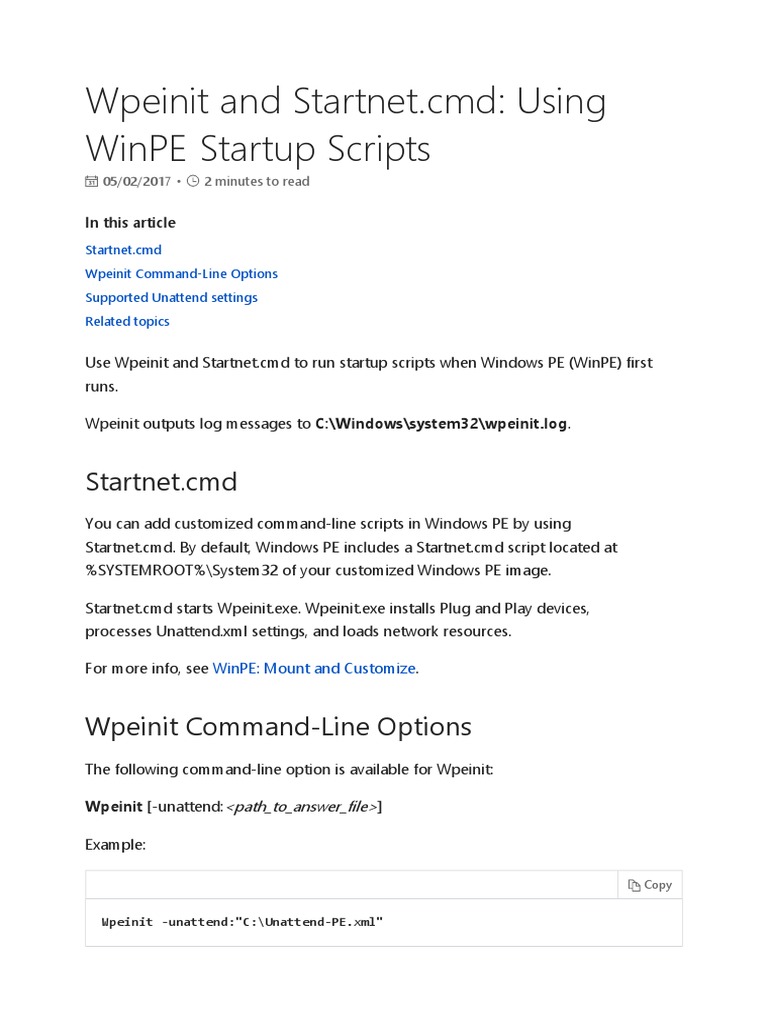This screenshot has width=768, height=1024.
Task: Click the "In this article" label
Action: 130,223
